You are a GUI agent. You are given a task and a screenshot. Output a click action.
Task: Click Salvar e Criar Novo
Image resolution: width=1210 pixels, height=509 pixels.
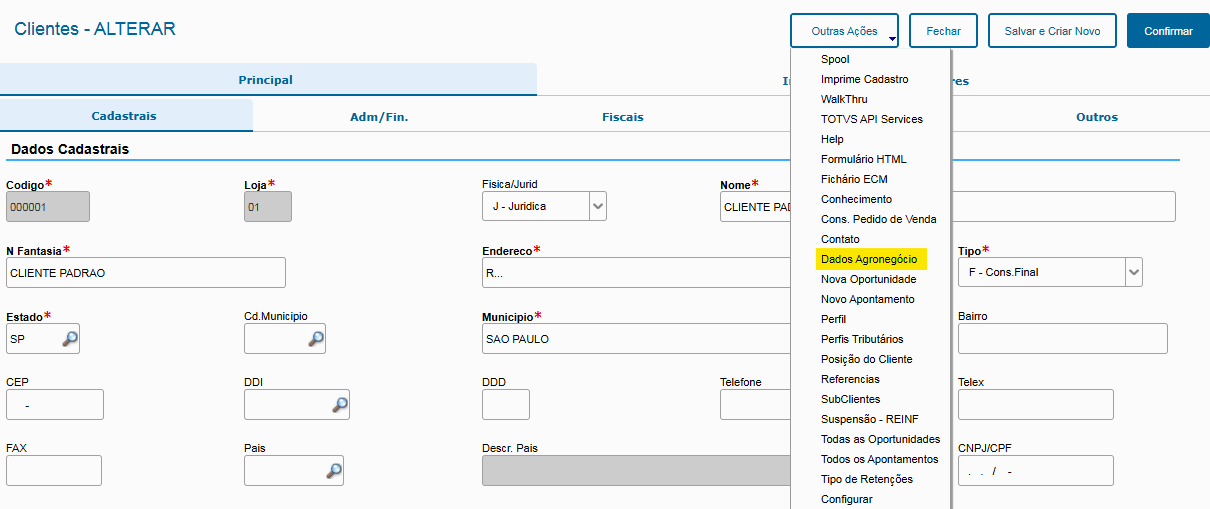[1052, 31]
